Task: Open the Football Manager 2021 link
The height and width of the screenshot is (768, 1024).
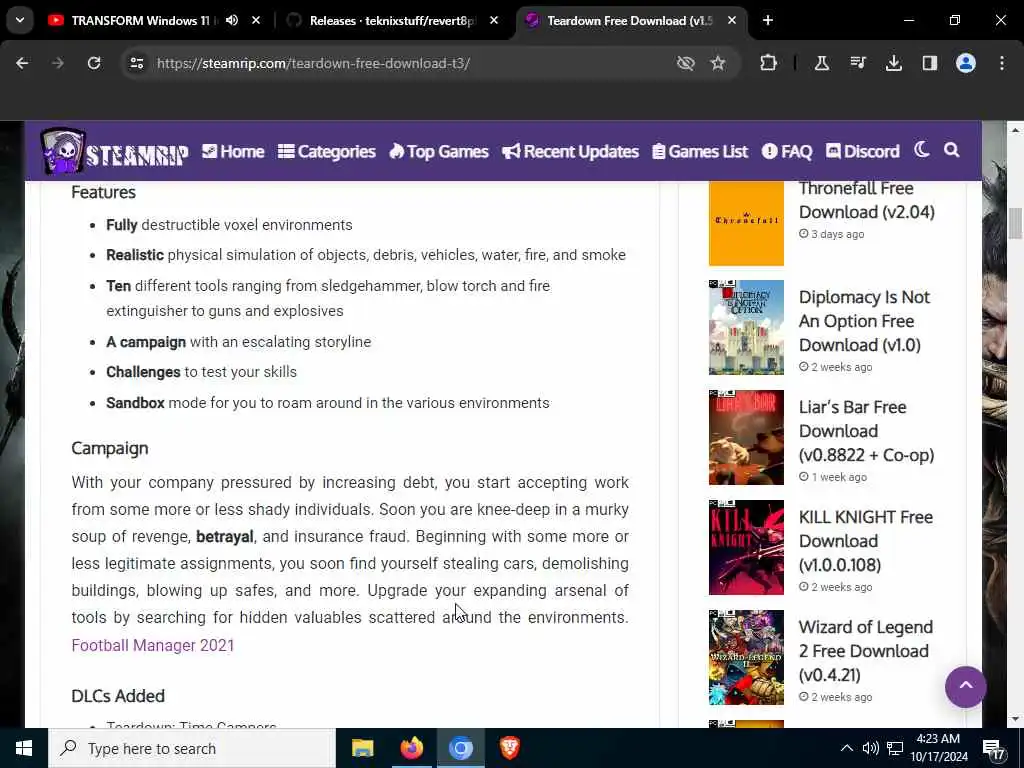Action: [x=153, y=645]
